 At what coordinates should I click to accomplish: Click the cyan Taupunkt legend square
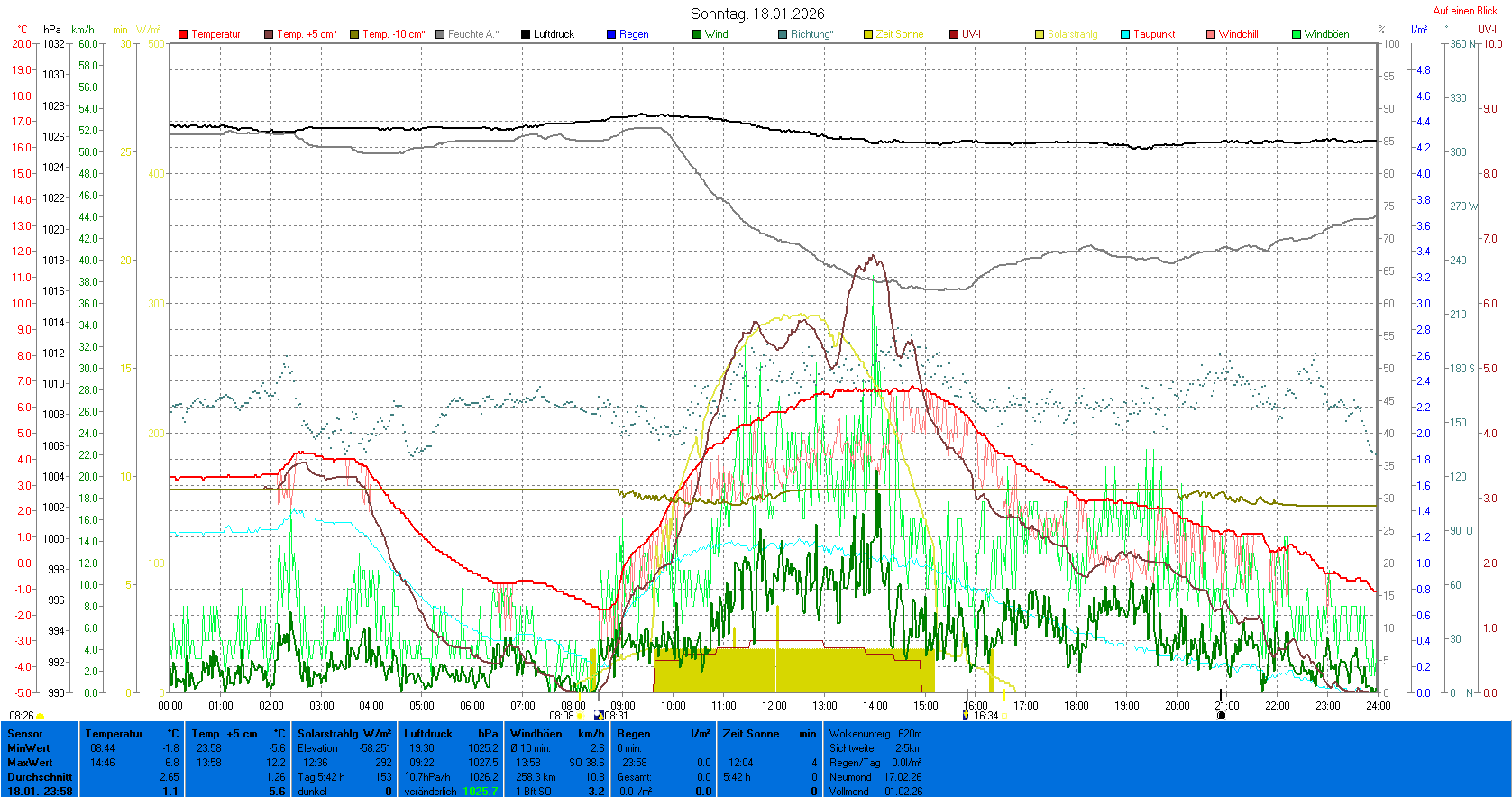pyautogui.click(x=1125, y=34)
